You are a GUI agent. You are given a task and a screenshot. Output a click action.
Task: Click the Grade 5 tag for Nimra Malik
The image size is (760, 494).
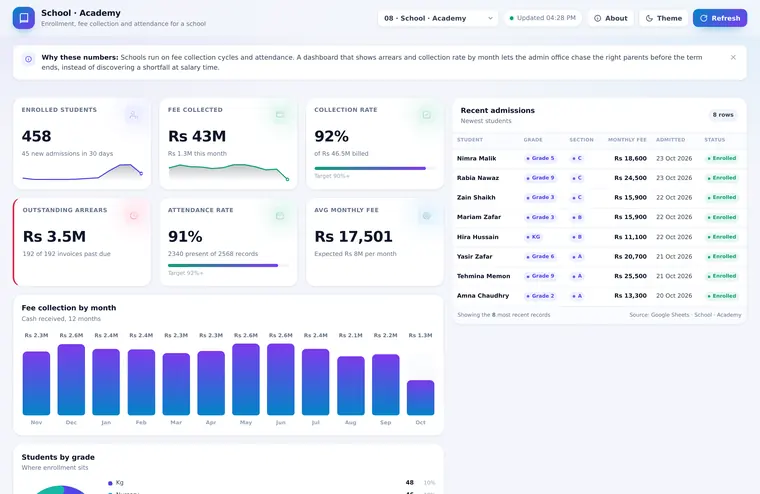(540, 158)
